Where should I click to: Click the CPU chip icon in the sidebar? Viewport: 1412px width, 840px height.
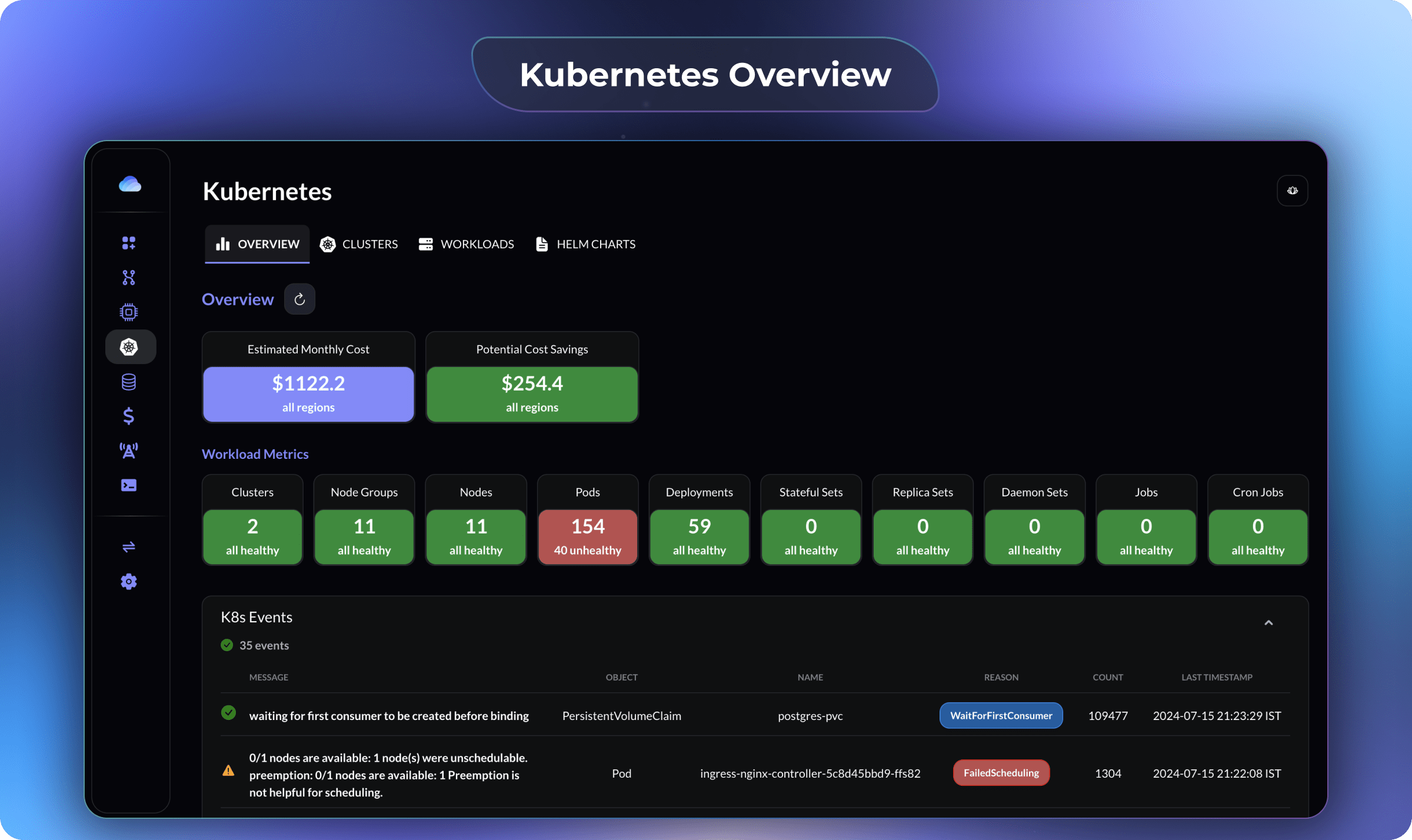[129, 311]
